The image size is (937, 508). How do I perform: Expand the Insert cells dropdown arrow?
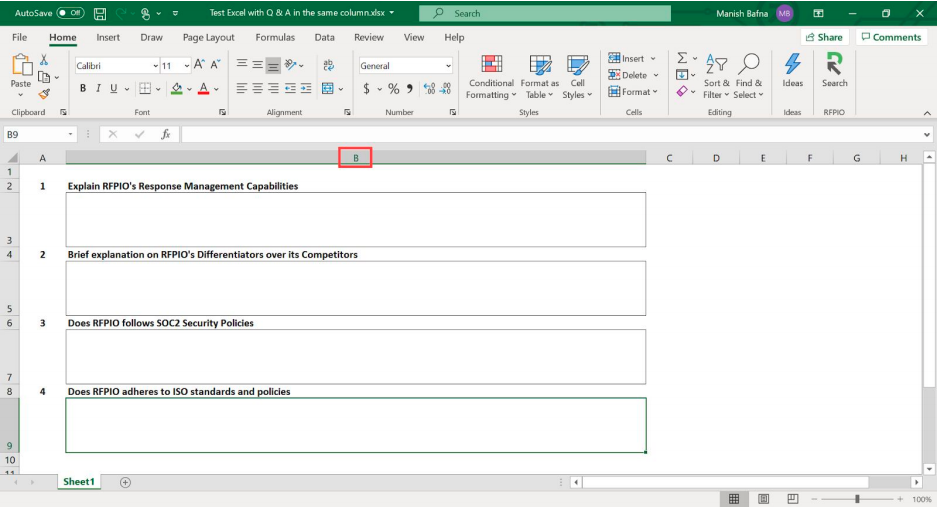[653, 59]
